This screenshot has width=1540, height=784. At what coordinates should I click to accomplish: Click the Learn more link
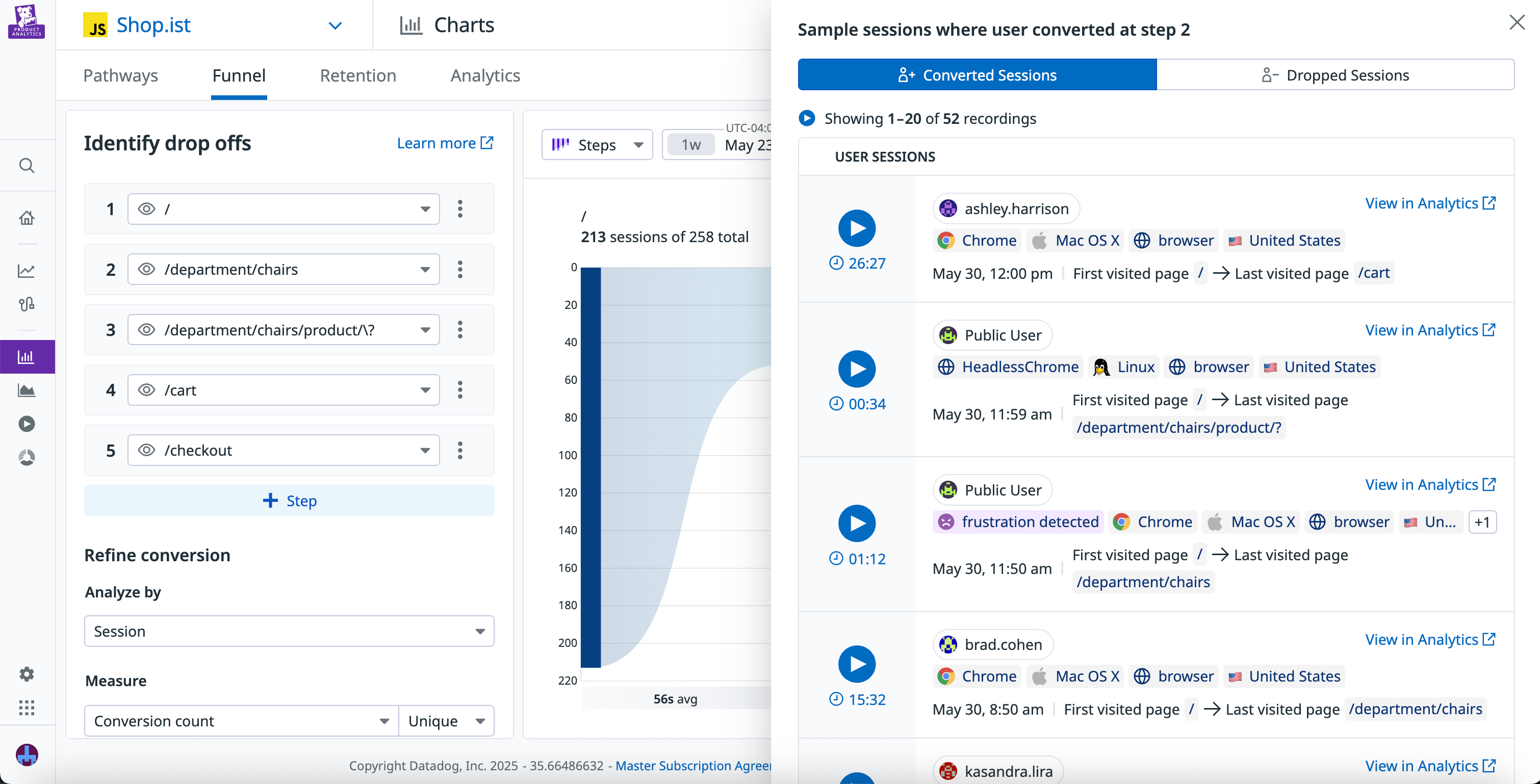click(x=445, y=143)
